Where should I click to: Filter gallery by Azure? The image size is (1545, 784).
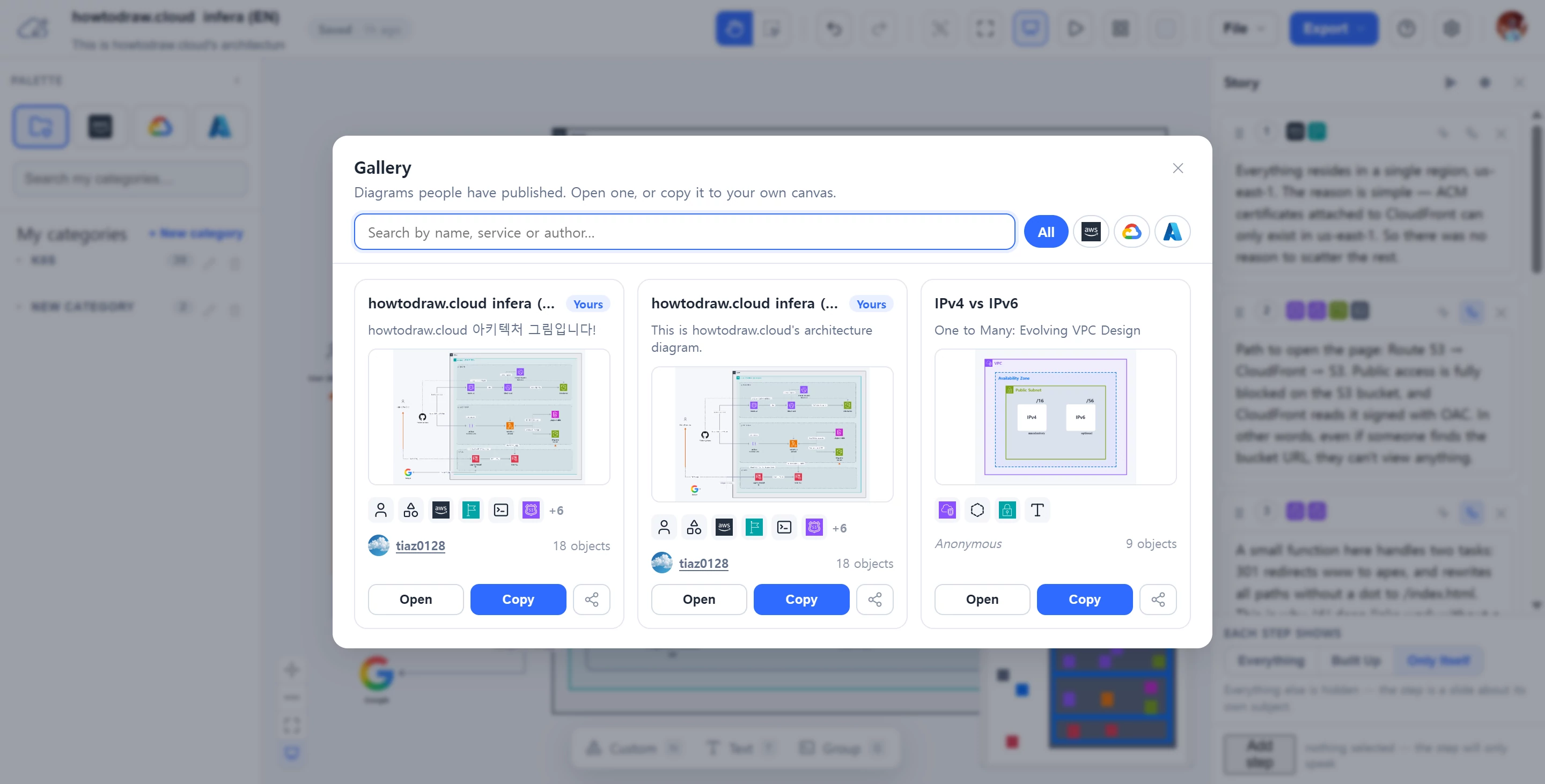(x=1172, y=231)
